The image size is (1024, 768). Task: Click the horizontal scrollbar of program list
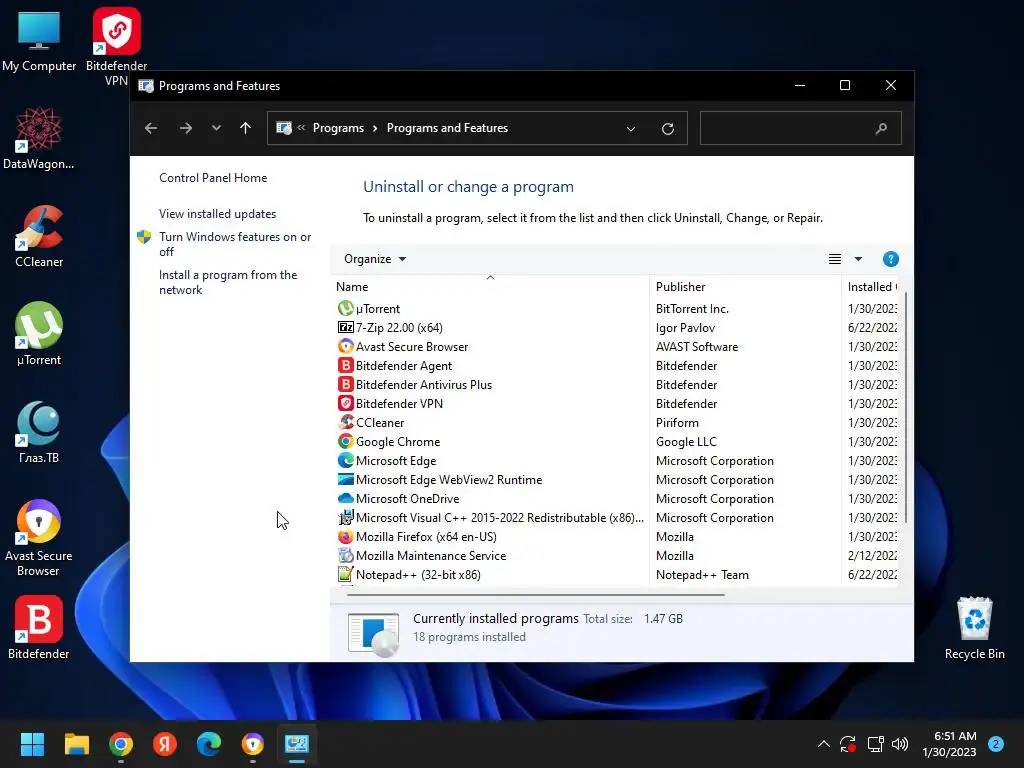pyautogui.click(x=536, y=594)
